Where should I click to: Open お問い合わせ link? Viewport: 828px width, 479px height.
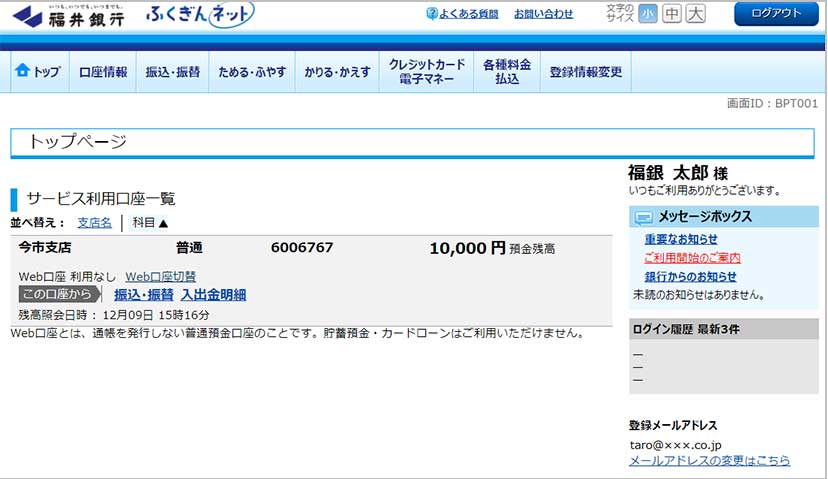[x=543, y=14]
